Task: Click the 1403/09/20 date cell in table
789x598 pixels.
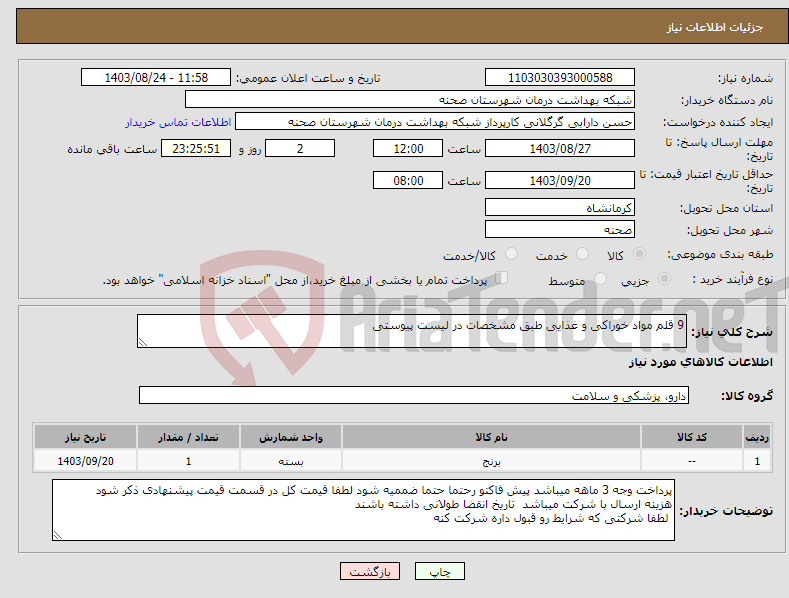Action: (x=86, y=461)
